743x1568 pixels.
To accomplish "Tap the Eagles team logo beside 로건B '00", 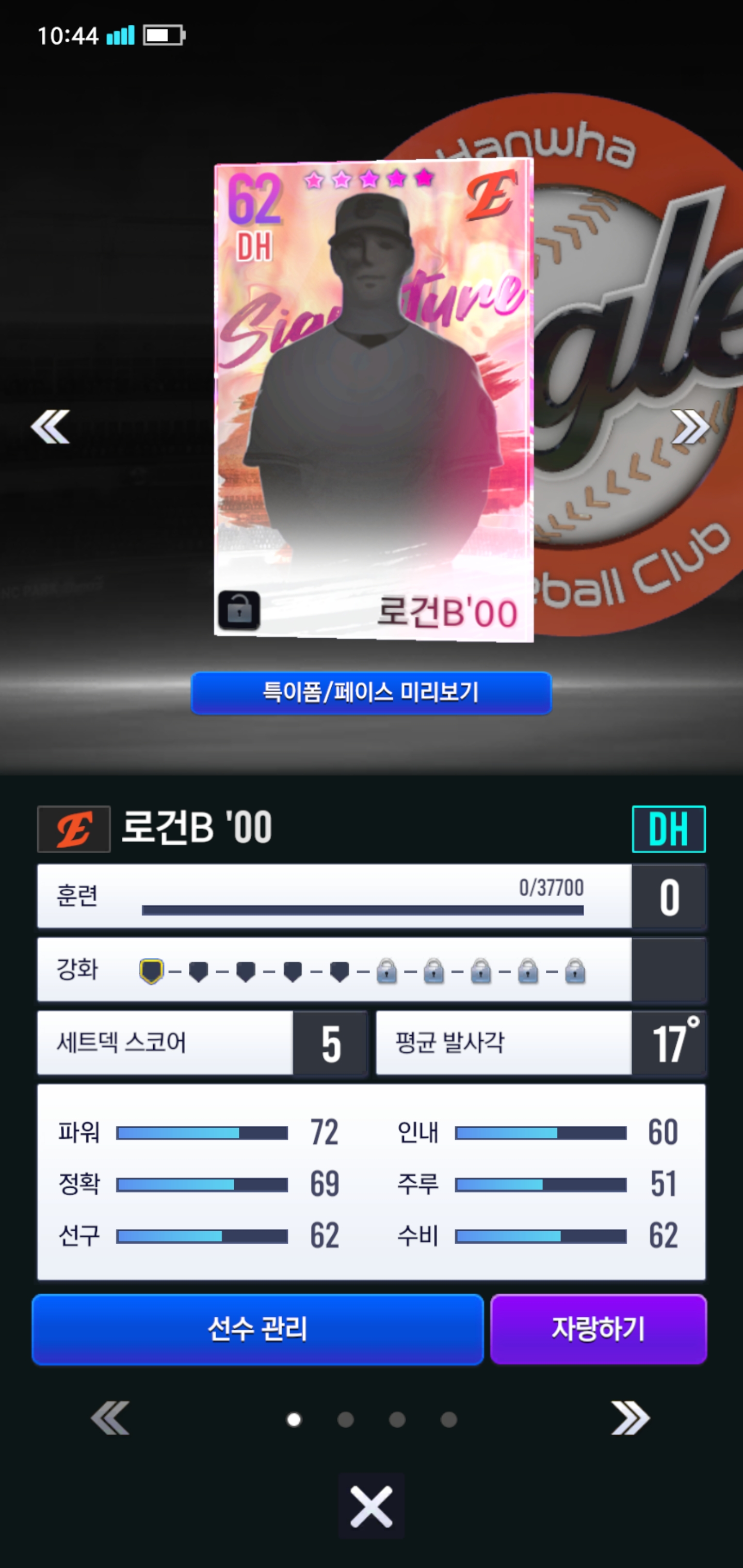I will [74, 829].
